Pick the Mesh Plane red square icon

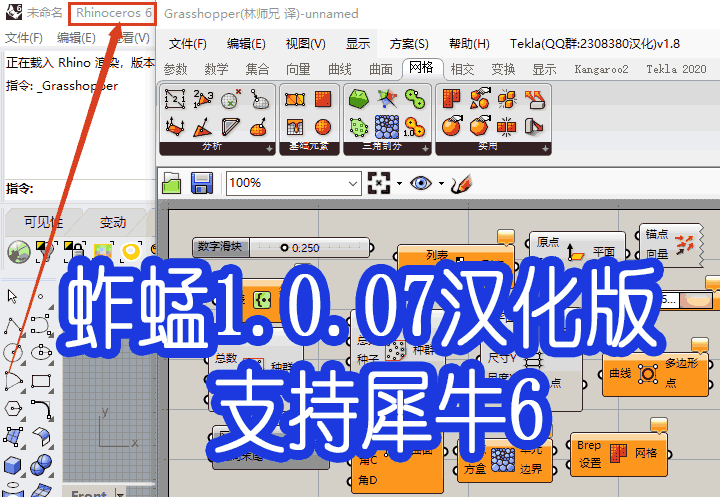tap(323, 99)
